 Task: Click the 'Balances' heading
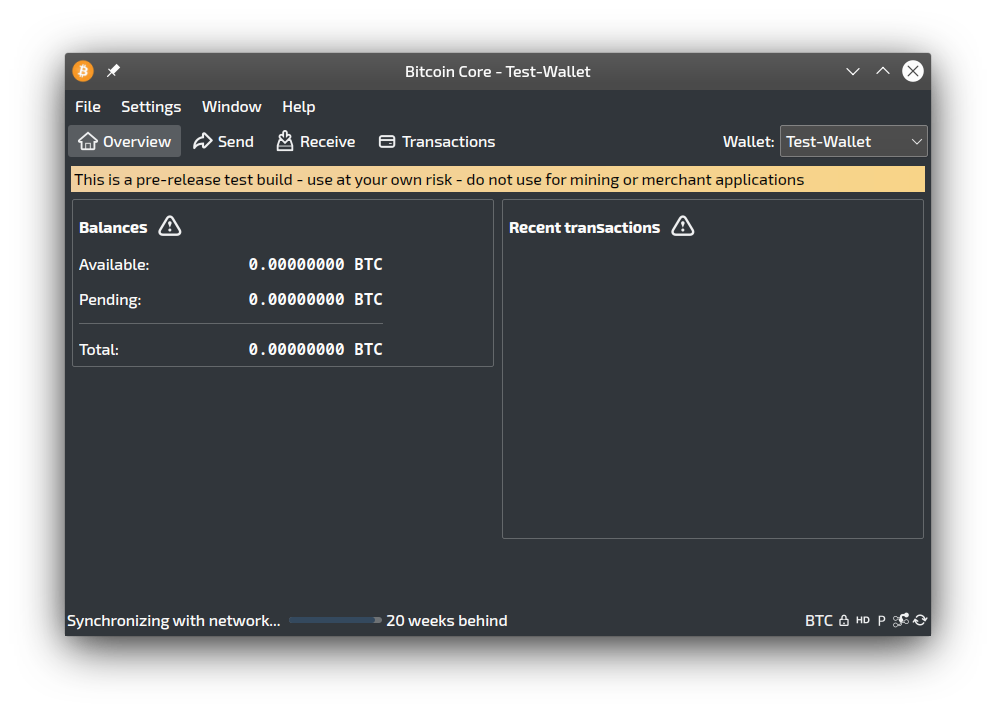[x=113, y=227]
